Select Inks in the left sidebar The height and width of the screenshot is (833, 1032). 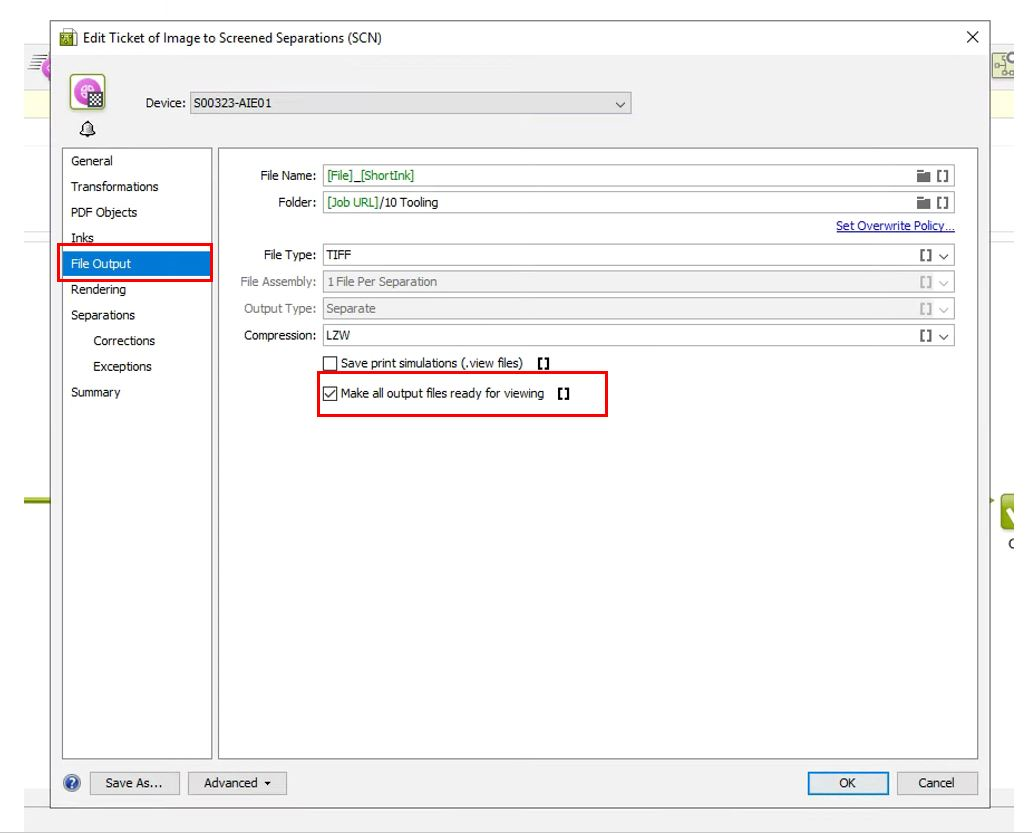[x=82, y=237]
